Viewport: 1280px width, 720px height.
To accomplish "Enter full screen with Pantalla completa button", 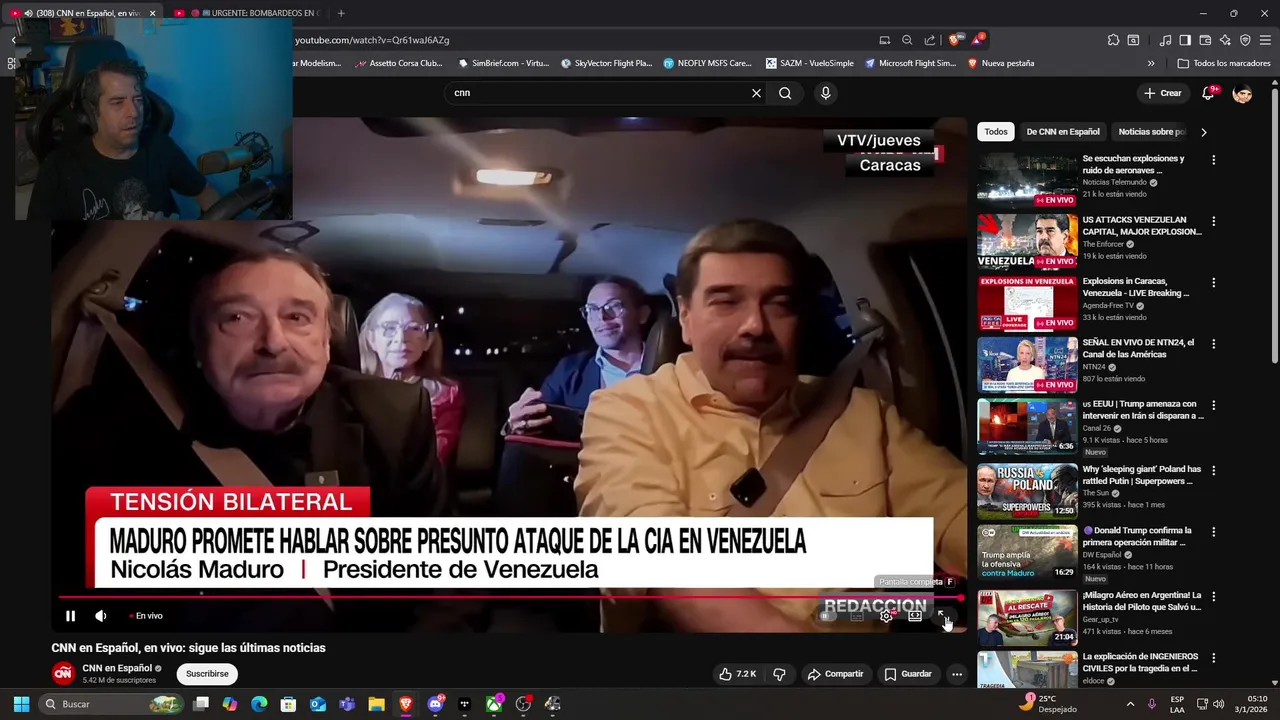I will coord(943,616).
